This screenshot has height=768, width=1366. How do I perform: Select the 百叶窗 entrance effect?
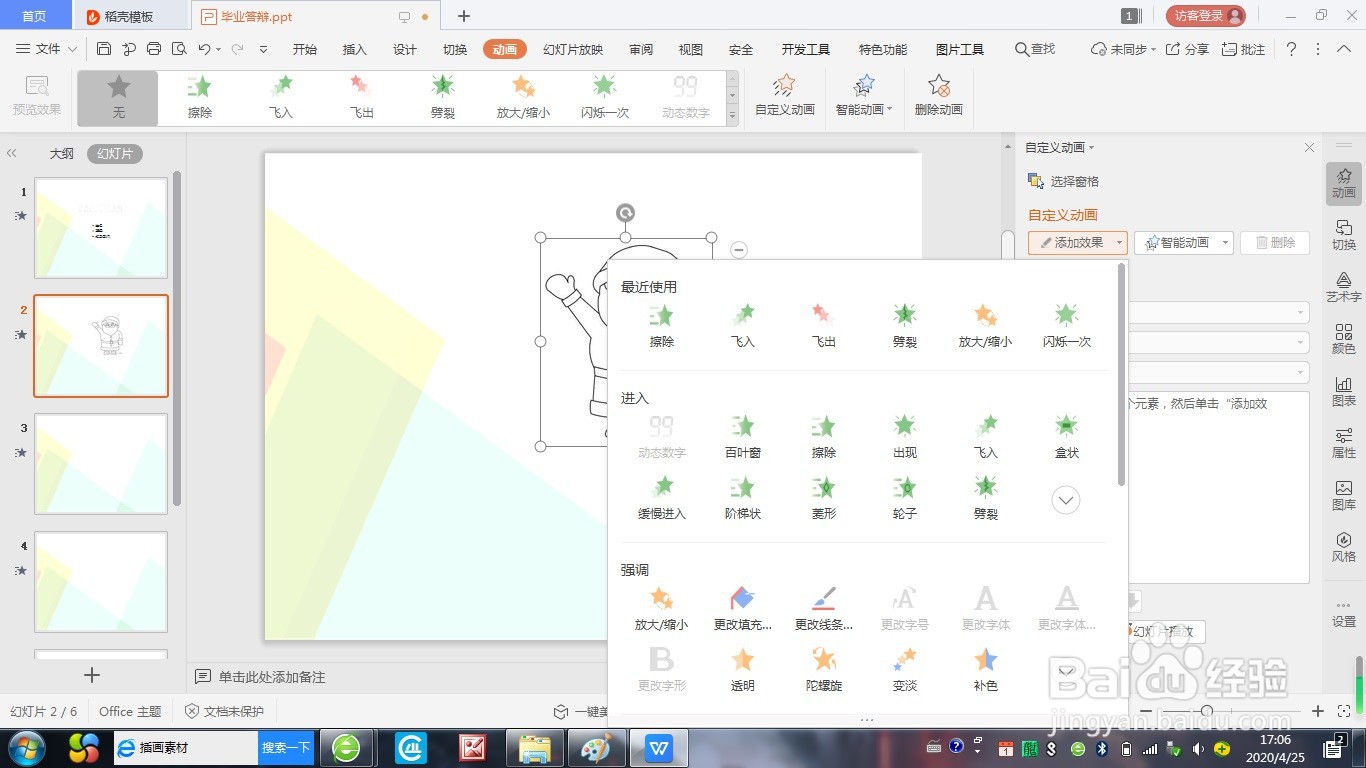[742, 434]
